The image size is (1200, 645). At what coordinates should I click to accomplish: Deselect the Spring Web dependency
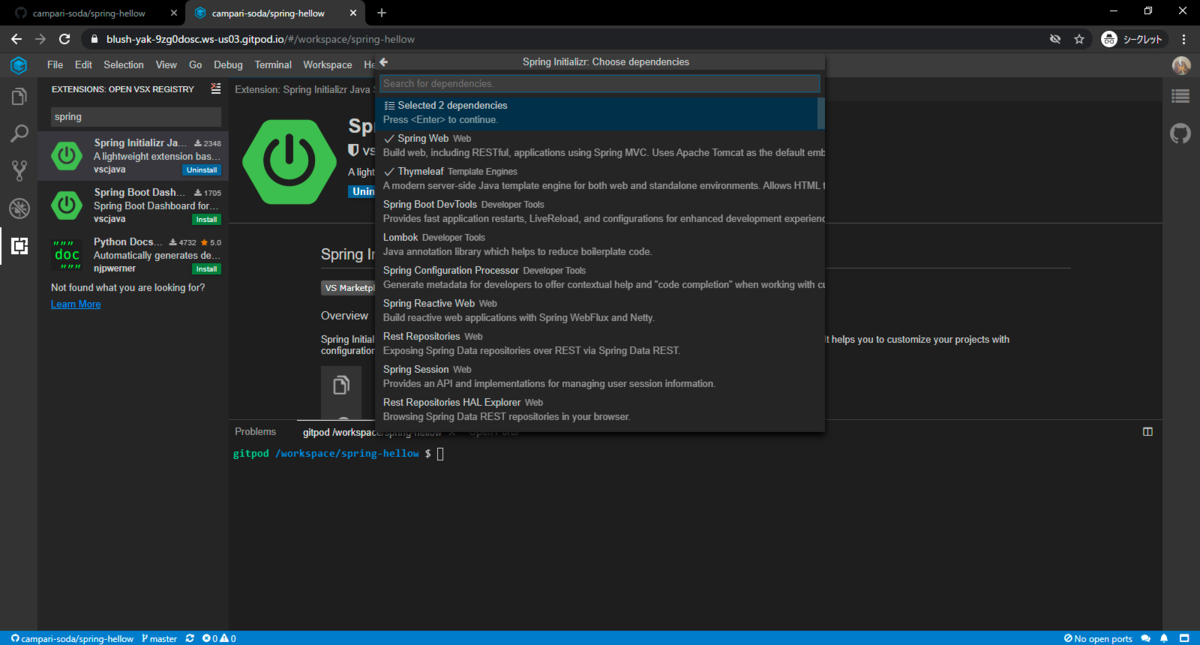point(600,145)
